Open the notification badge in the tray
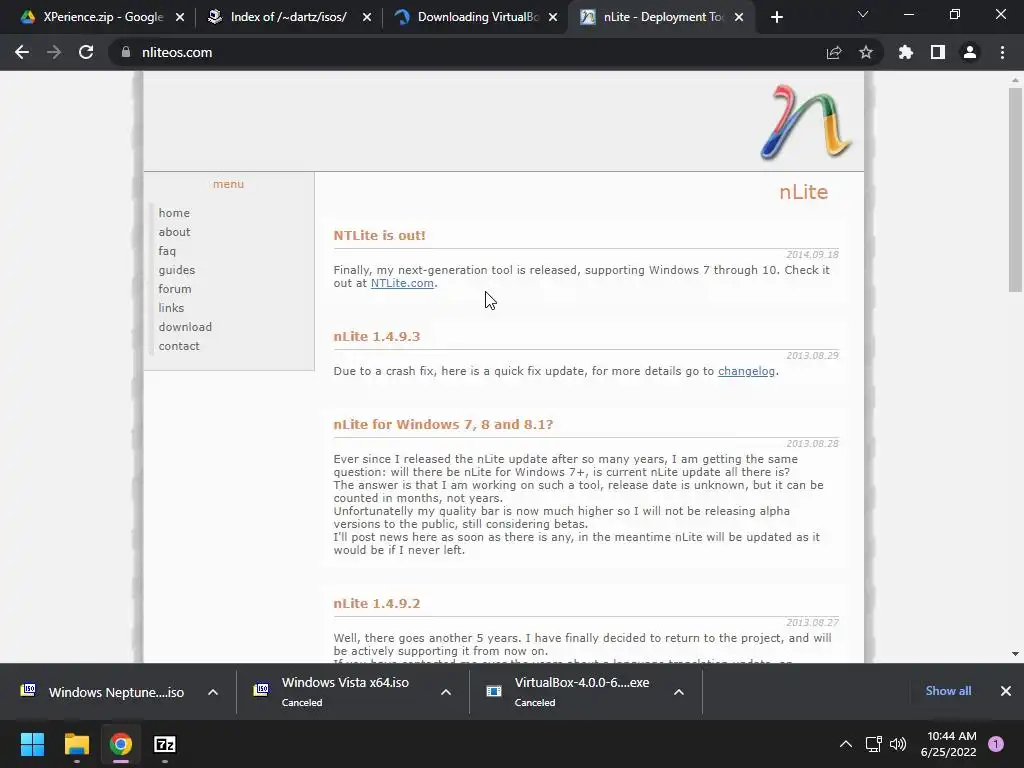Image resolution: width=1024 pixels, height=768 pixels. [x=996, y=744]
